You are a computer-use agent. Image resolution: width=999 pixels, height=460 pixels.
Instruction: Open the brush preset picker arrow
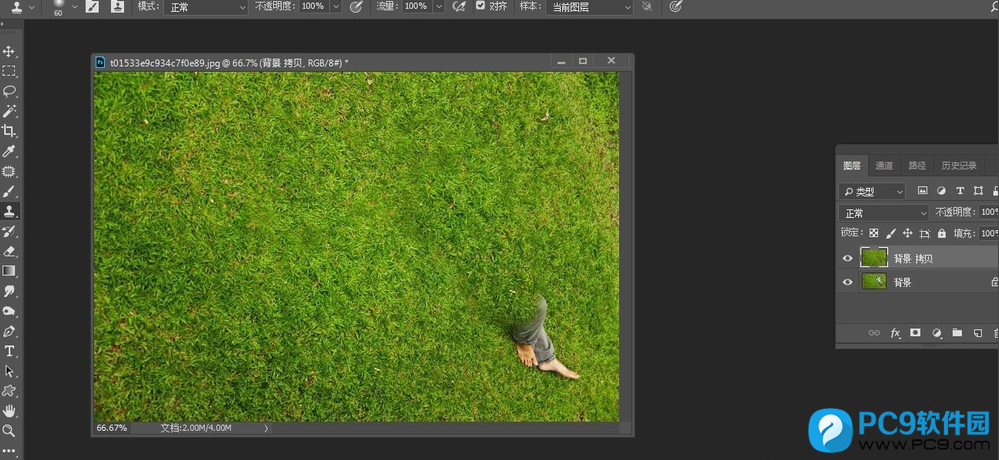(x=75, y=6)
